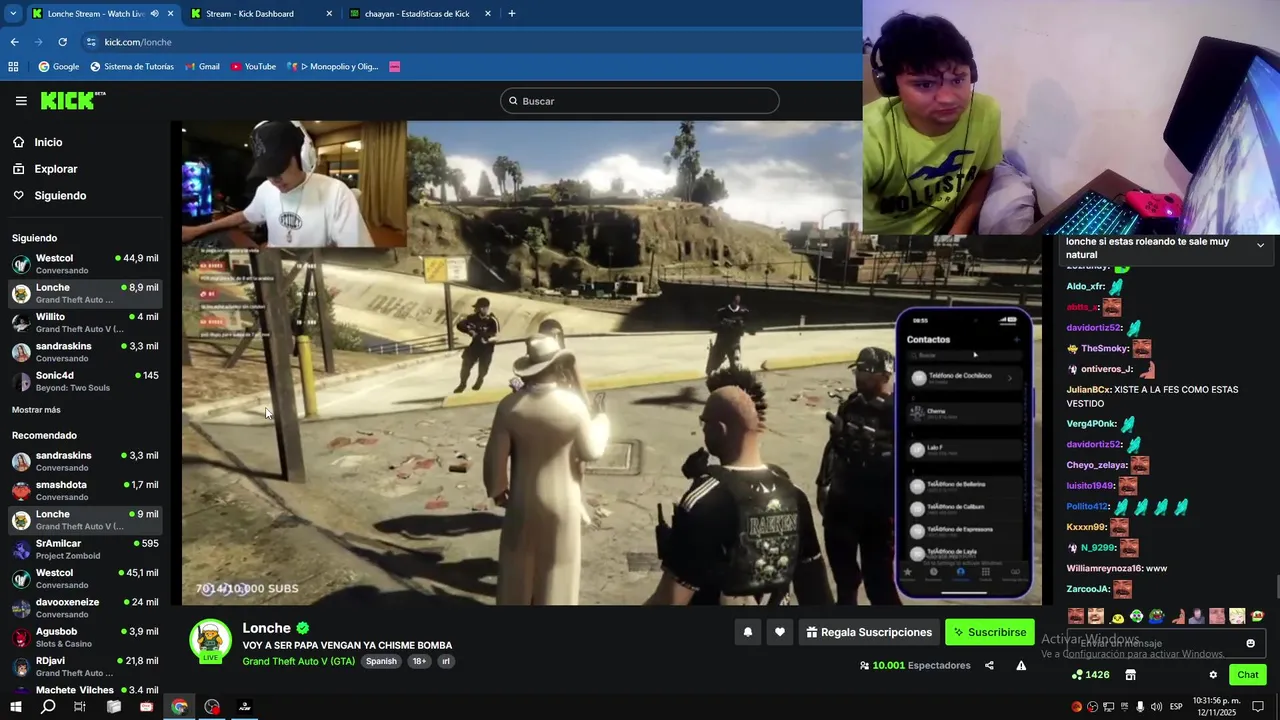Image resolution: width=1280 pixels, height=720 pixels.
Task: Click the Chrome taskbar icon
Action: (x=179, y=707)
